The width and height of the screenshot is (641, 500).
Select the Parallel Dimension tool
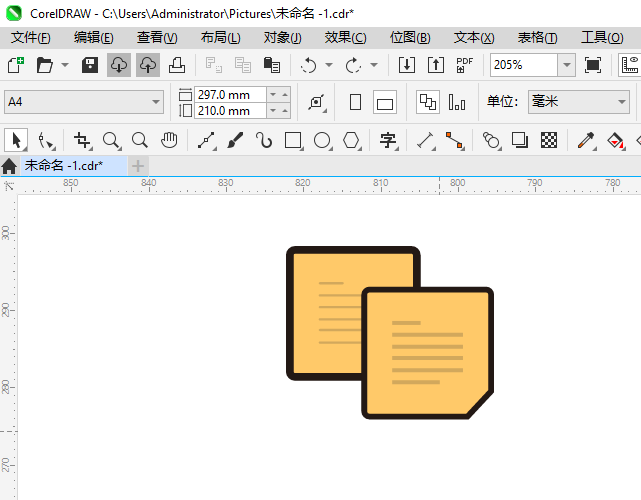(x=426, y=141)
